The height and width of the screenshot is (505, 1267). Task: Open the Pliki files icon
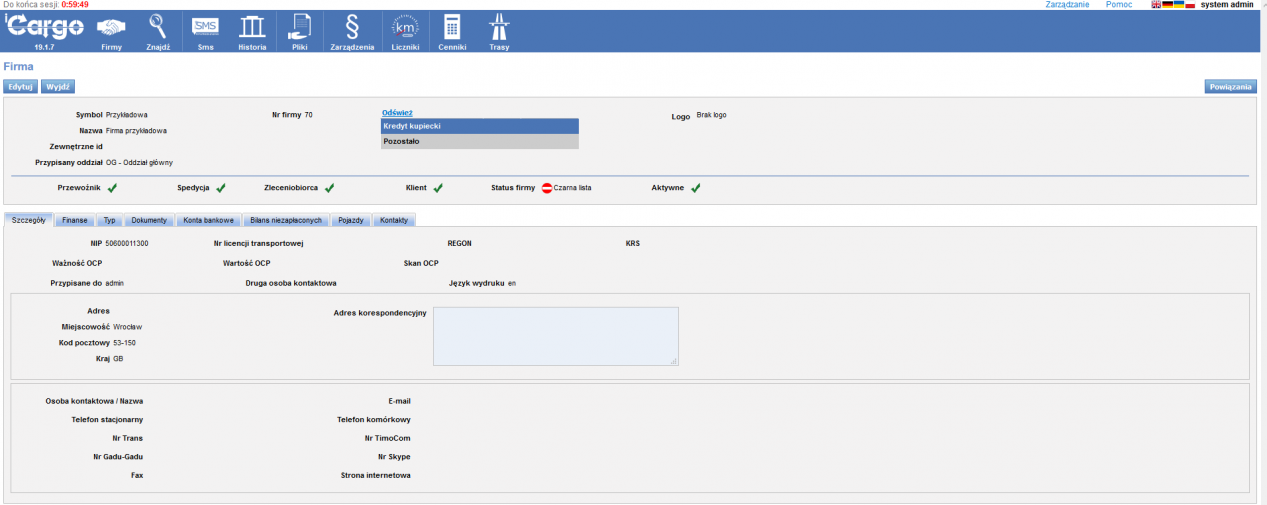[x=299, y=27]
